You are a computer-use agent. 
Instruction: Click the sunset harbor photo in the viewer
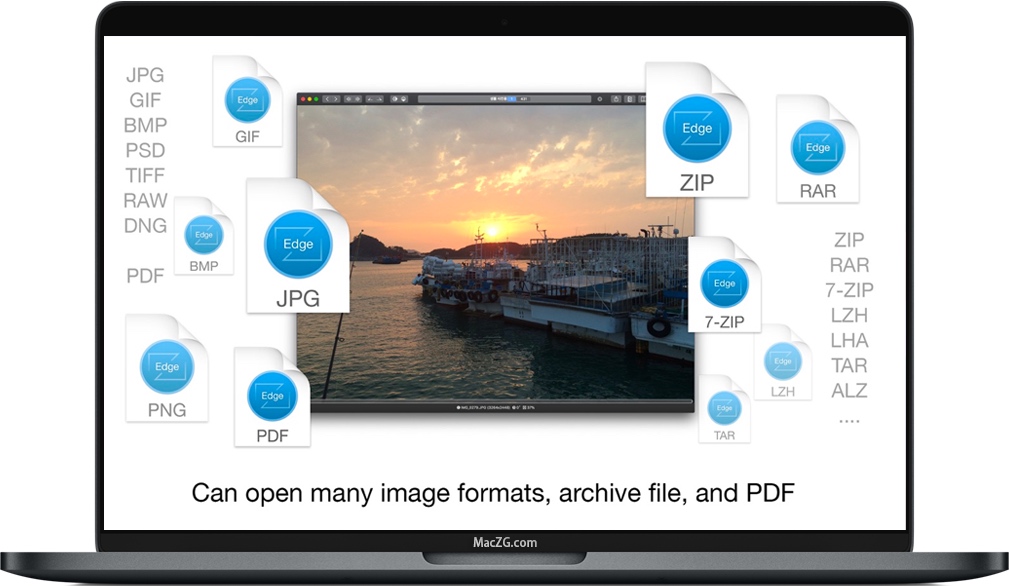pyautogui.click(x=495, y=252)
